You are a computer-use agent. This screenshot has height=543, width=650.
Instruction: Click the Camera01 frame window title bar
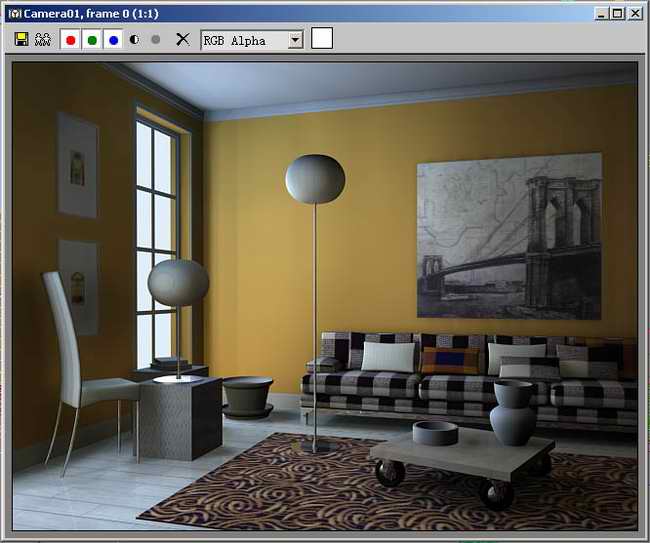coord(325,14)
